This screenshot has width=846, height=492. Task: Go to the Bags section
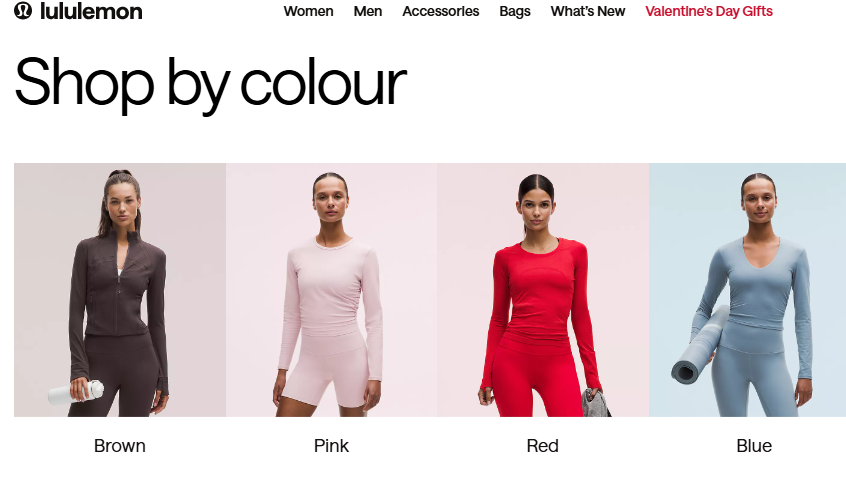515,11
